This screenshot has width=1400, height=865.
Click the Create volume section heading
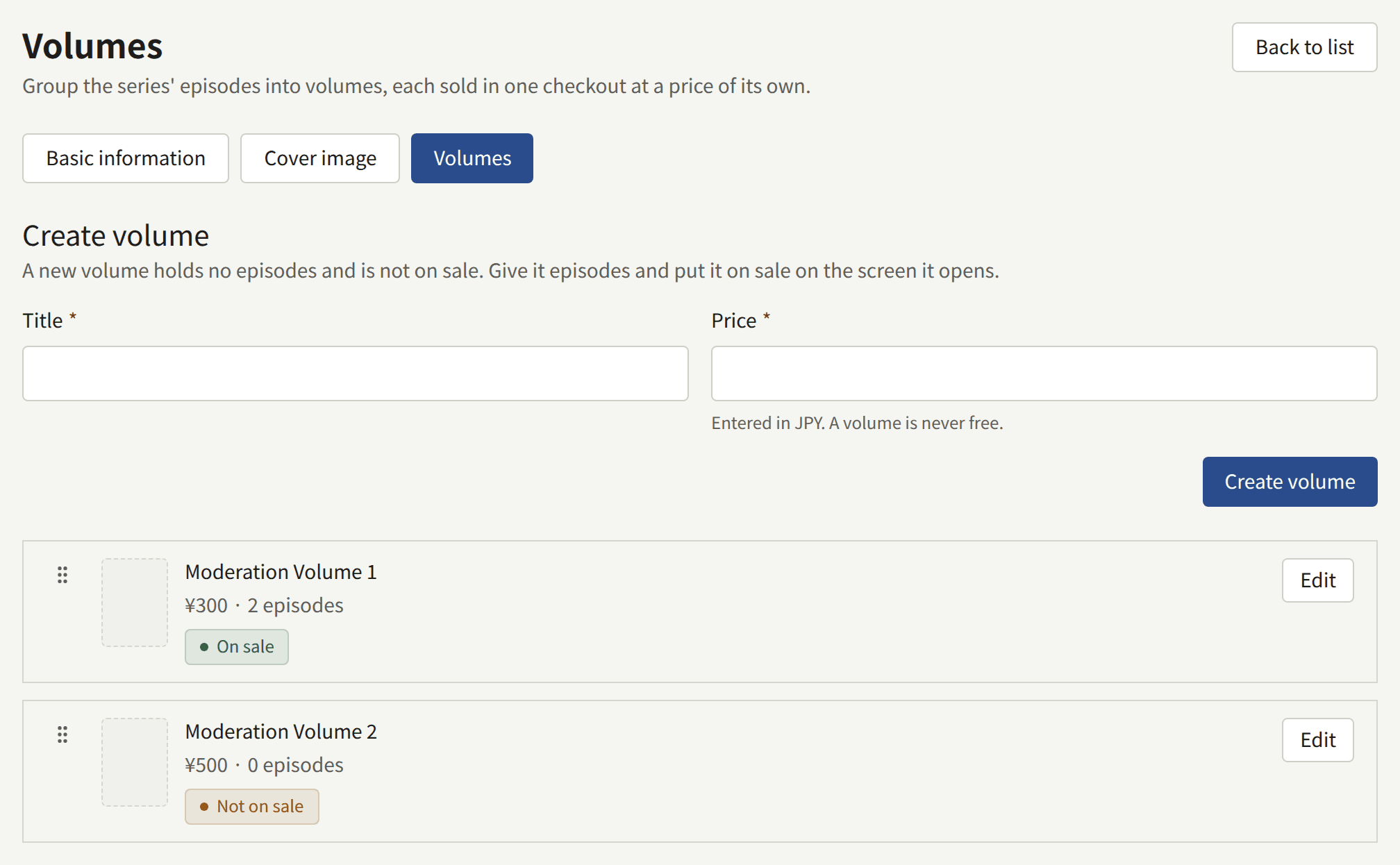coord(115,236)
